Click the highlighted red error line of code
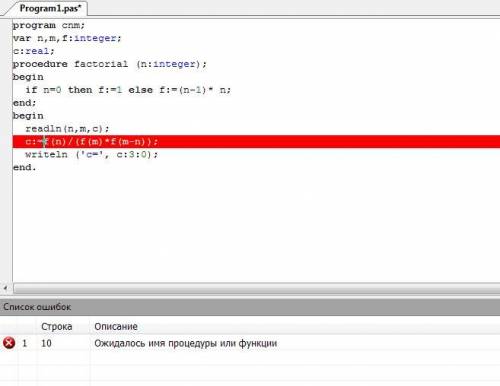The width and height of the screenshot is (500, 386). [256, 141]
